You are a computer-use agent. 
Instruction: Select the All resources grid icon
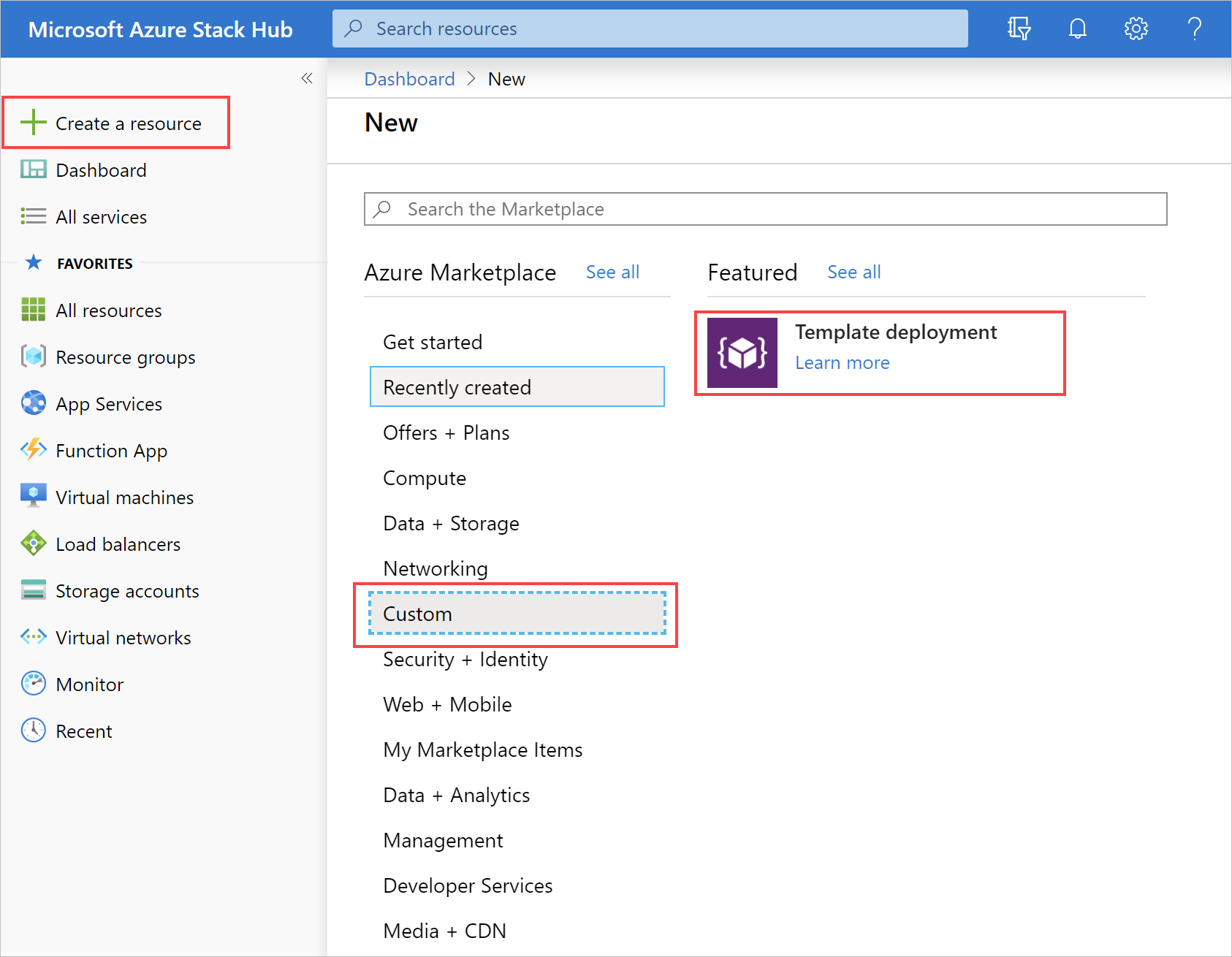click(33, 310)
